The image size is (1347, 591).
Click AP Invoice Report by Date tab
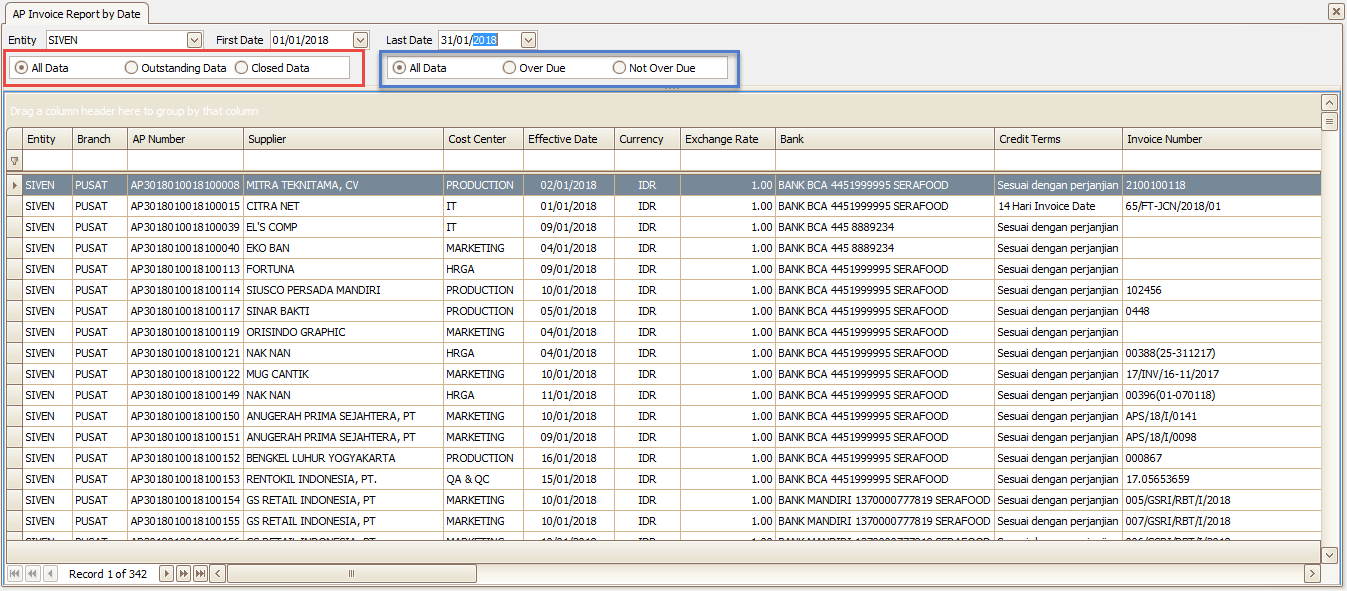coord(77,14)
